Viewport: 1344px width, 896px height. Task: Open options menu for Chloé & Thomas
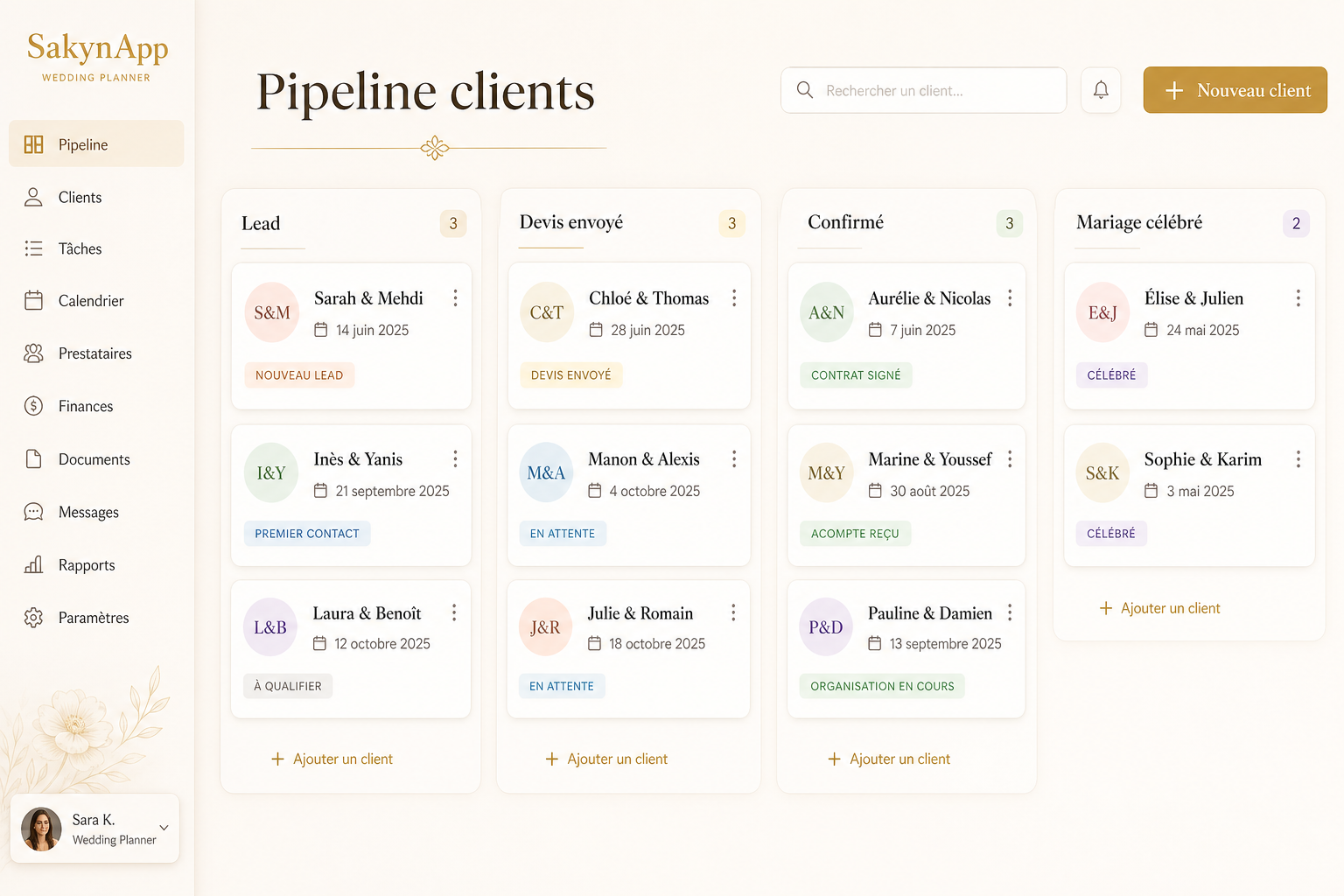point(734,298)
